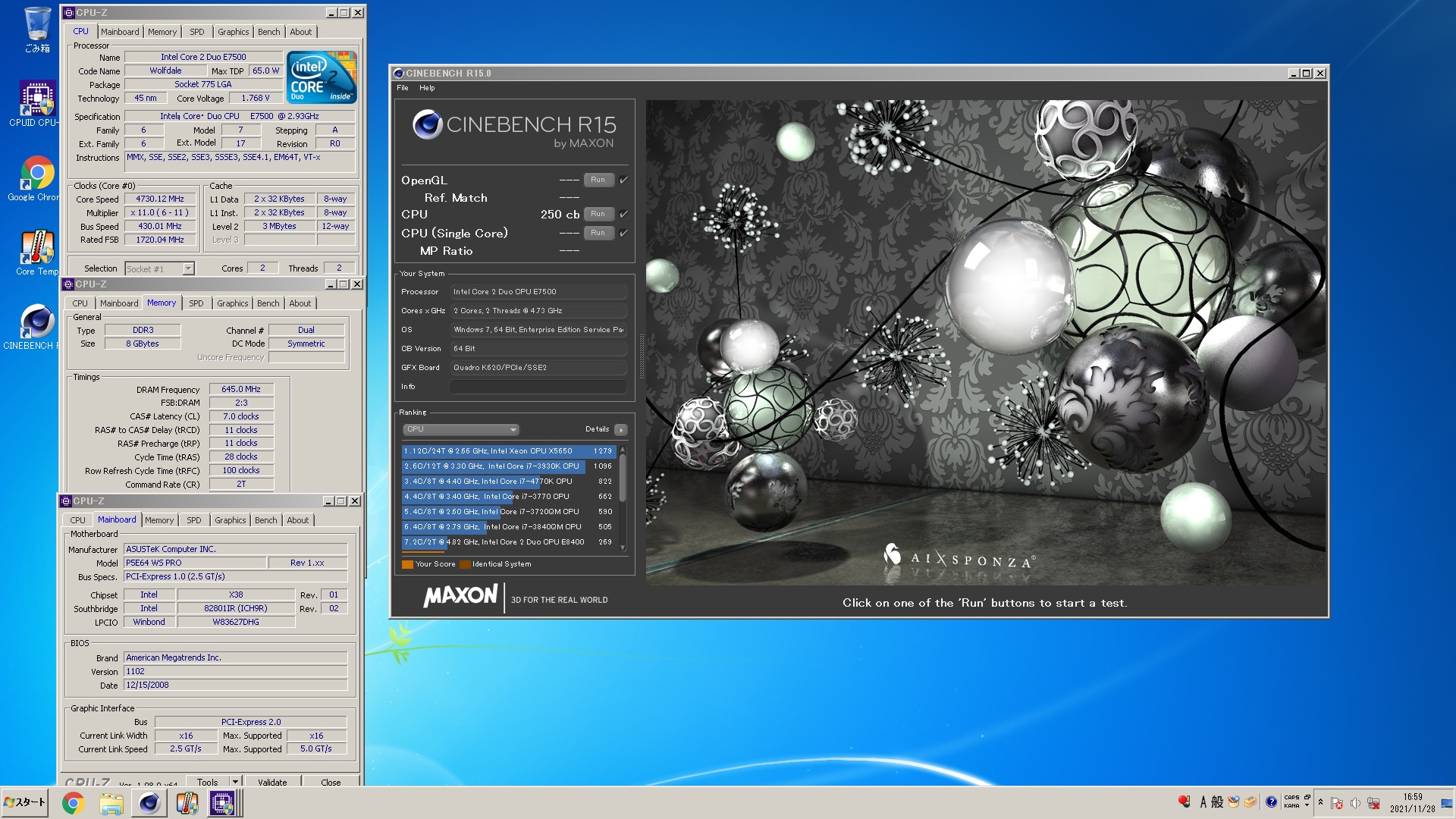The image size is (1456, 819).
Task: Click the volume speaker tray icon
Action: [1355, 803]
